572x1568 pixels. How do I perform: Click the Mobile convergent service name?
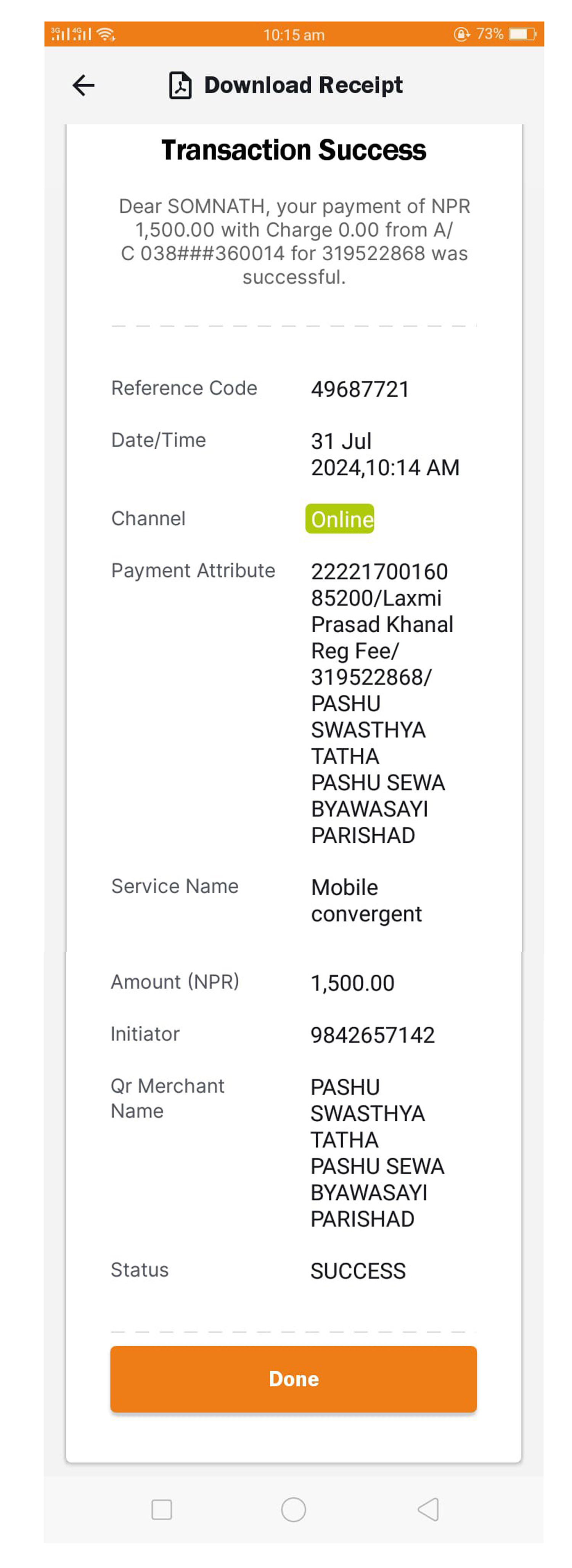(x=366, y=900)
